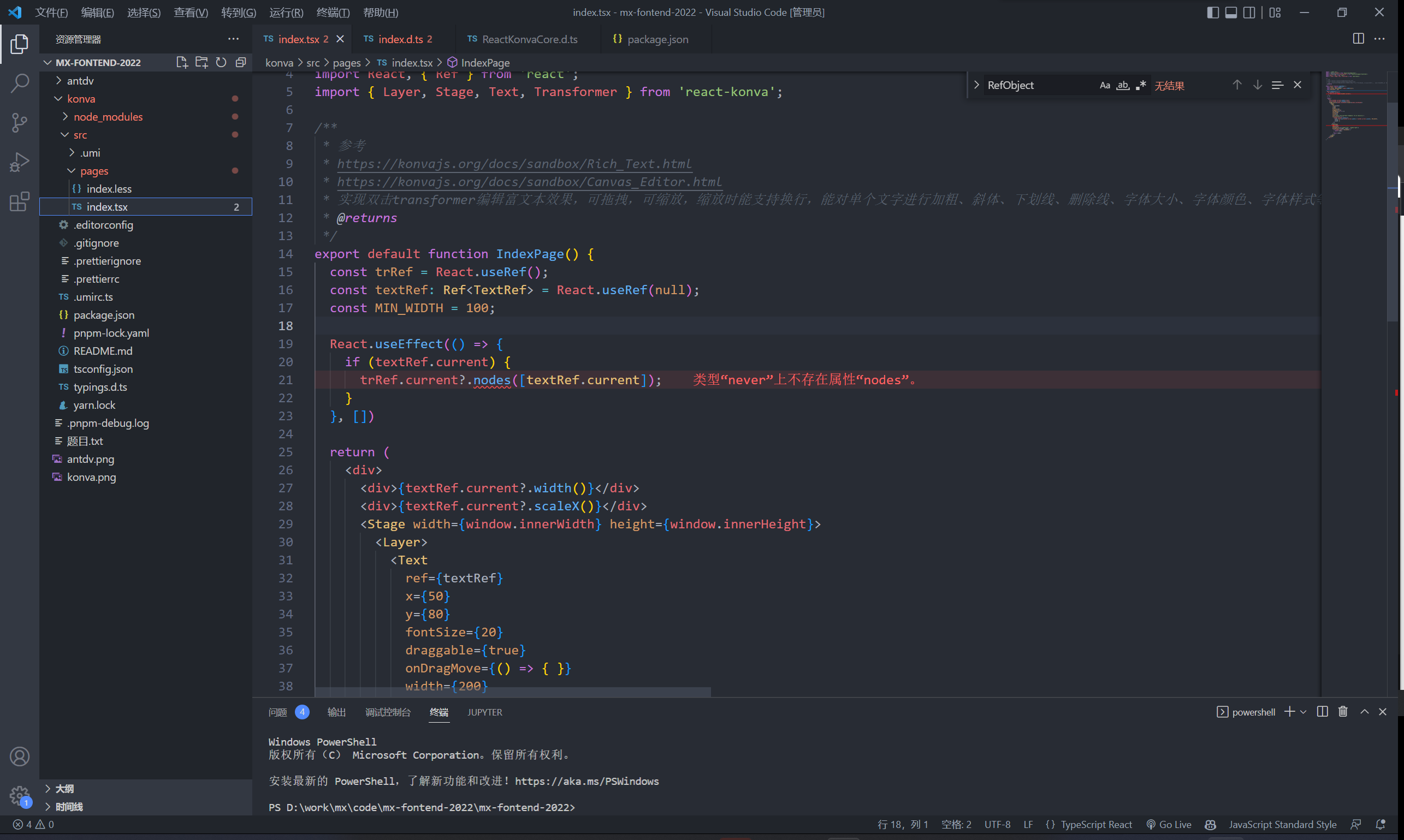Create a new folder in explorer
The width and height of the screenshot is (1404, 840).
click(x=202, y=62)
